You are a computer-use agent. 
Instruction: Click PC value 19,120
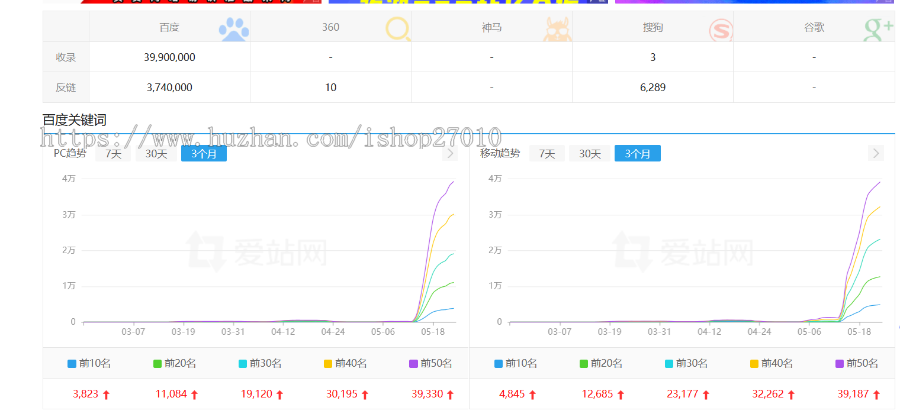257,395
